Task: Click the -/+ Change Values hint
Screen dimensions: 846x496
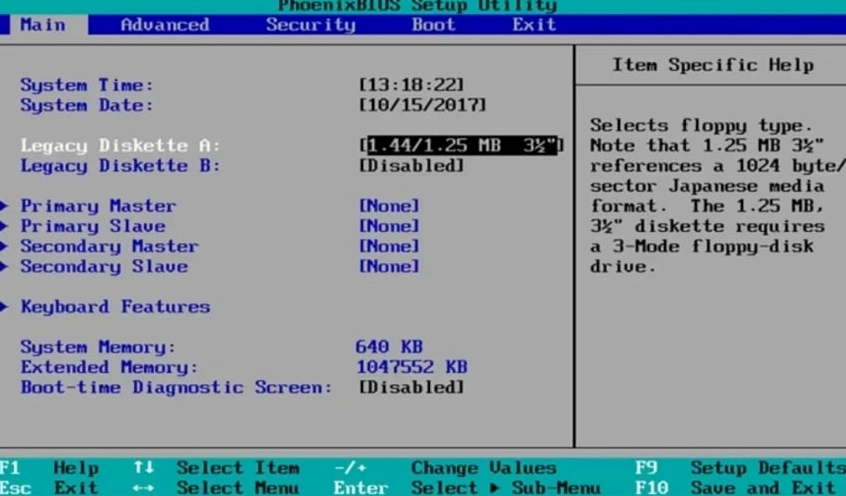Action: click(445, 467)
